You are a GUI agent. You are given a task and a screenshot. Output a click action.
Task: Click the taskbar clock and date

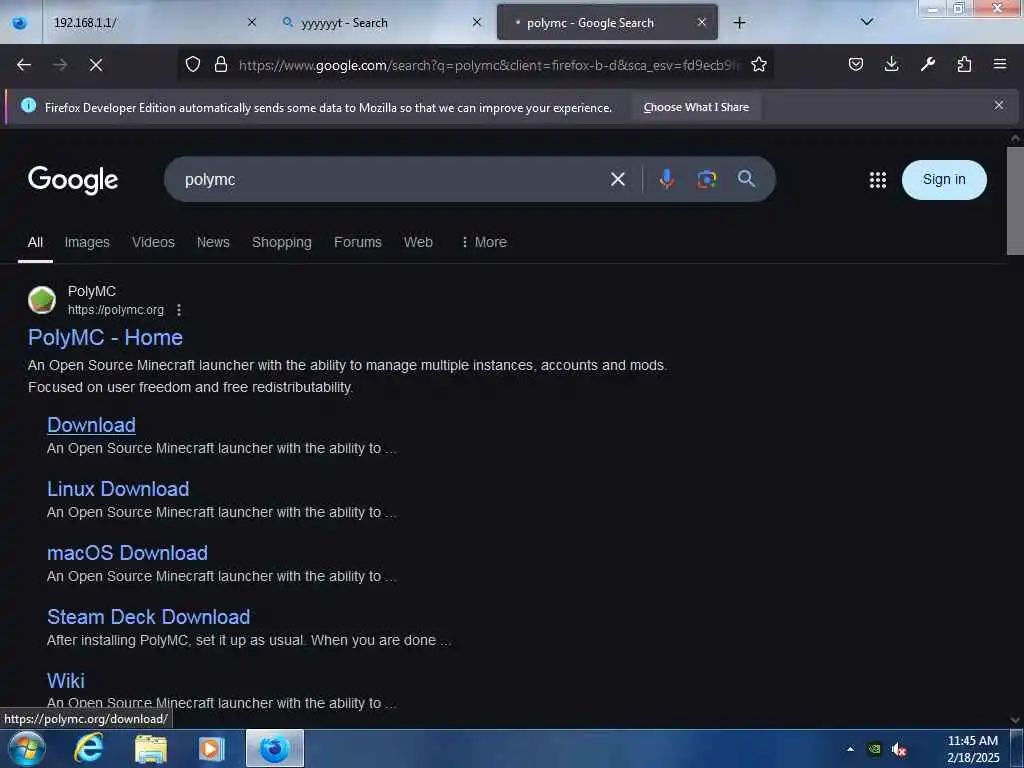(x=973, y=749)
